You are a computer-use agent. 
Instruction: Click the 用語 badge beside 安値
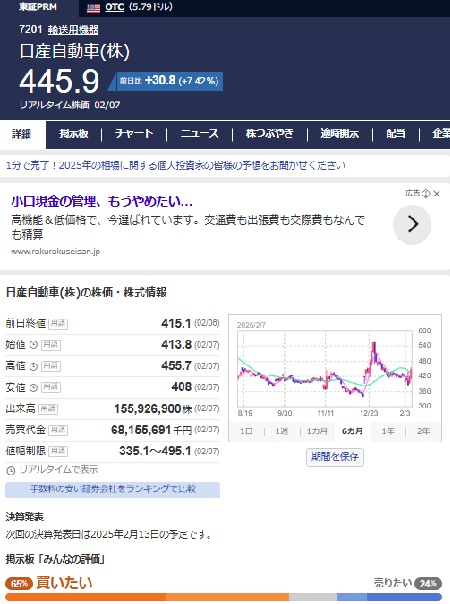click(x=51, y=387)
